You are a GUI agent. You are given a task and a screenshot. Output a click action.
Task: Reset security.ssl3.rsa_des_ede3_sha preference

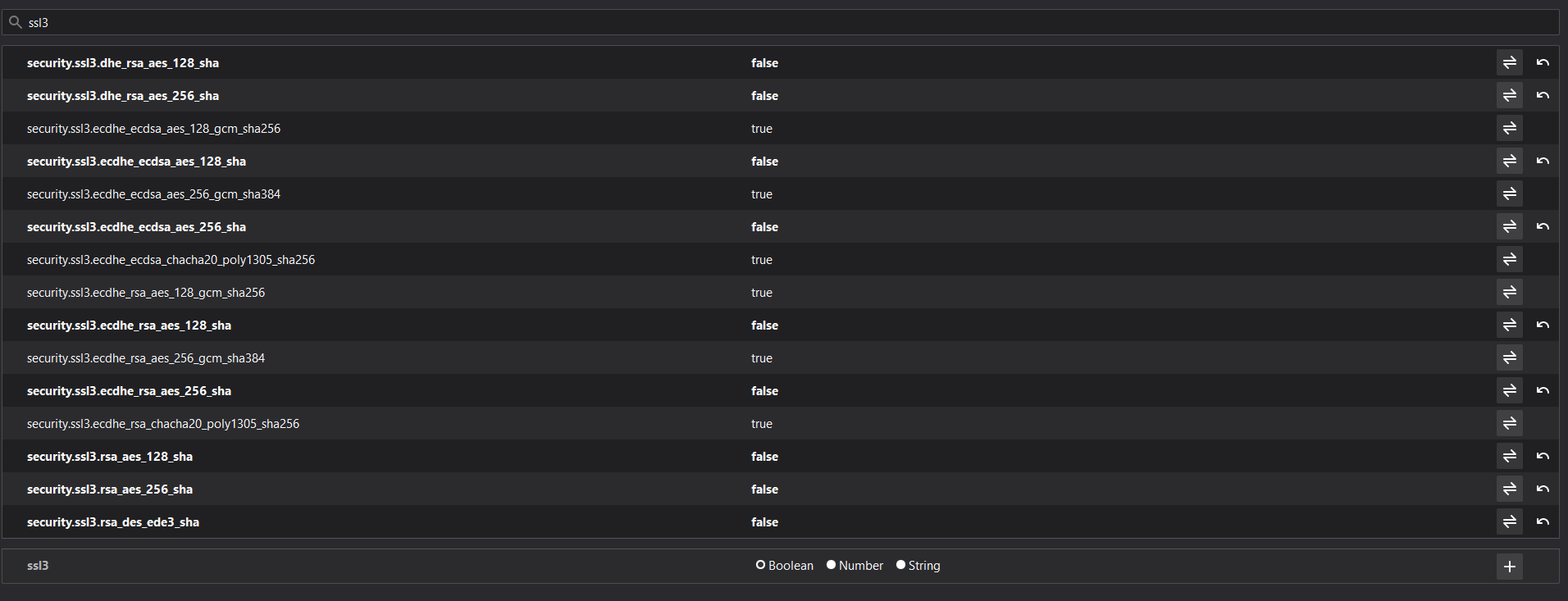(1543, 521)
